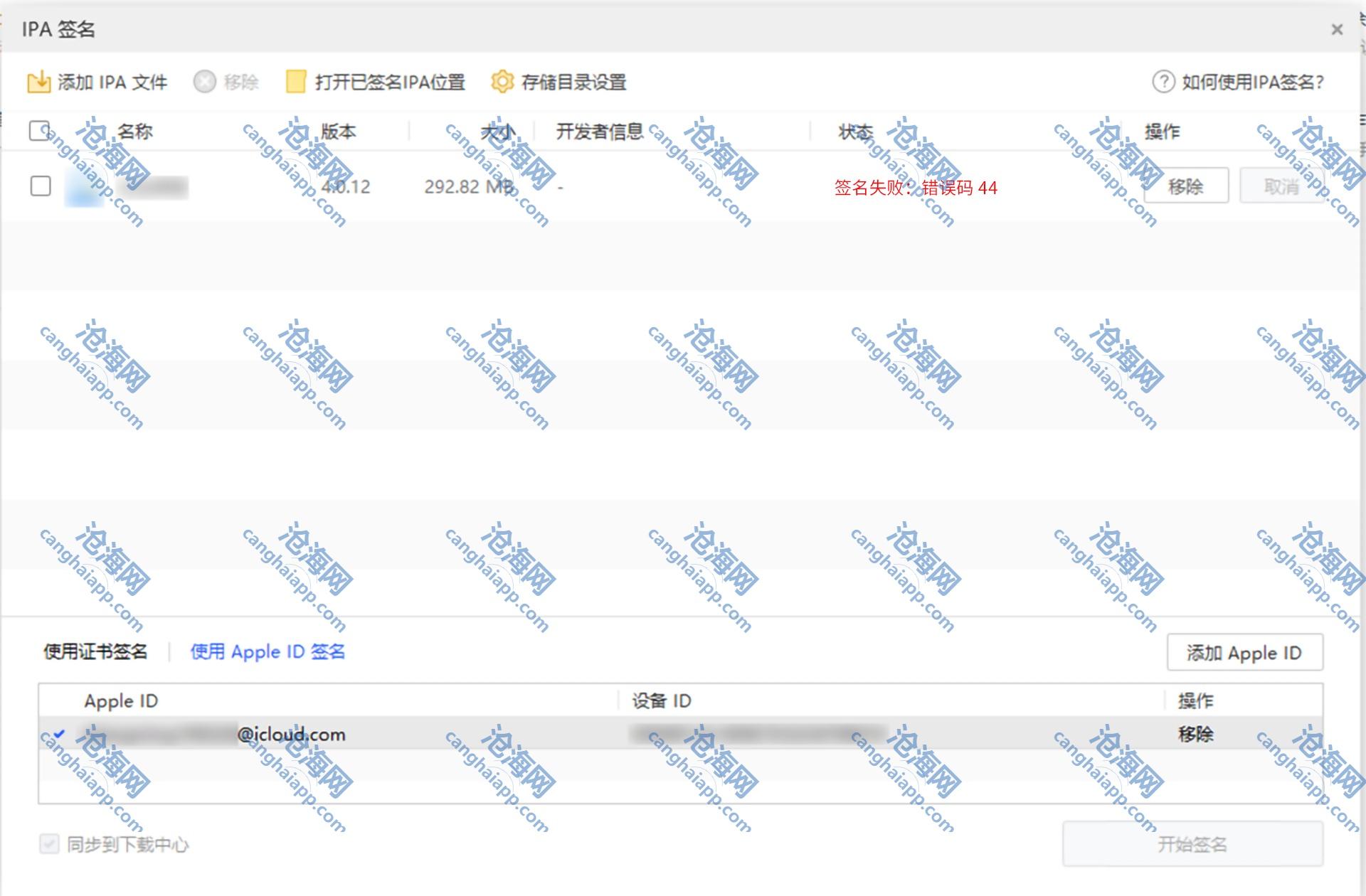Toggle the select-all header checkbox
The image size is (1366, 896).
tap(40, 131)
